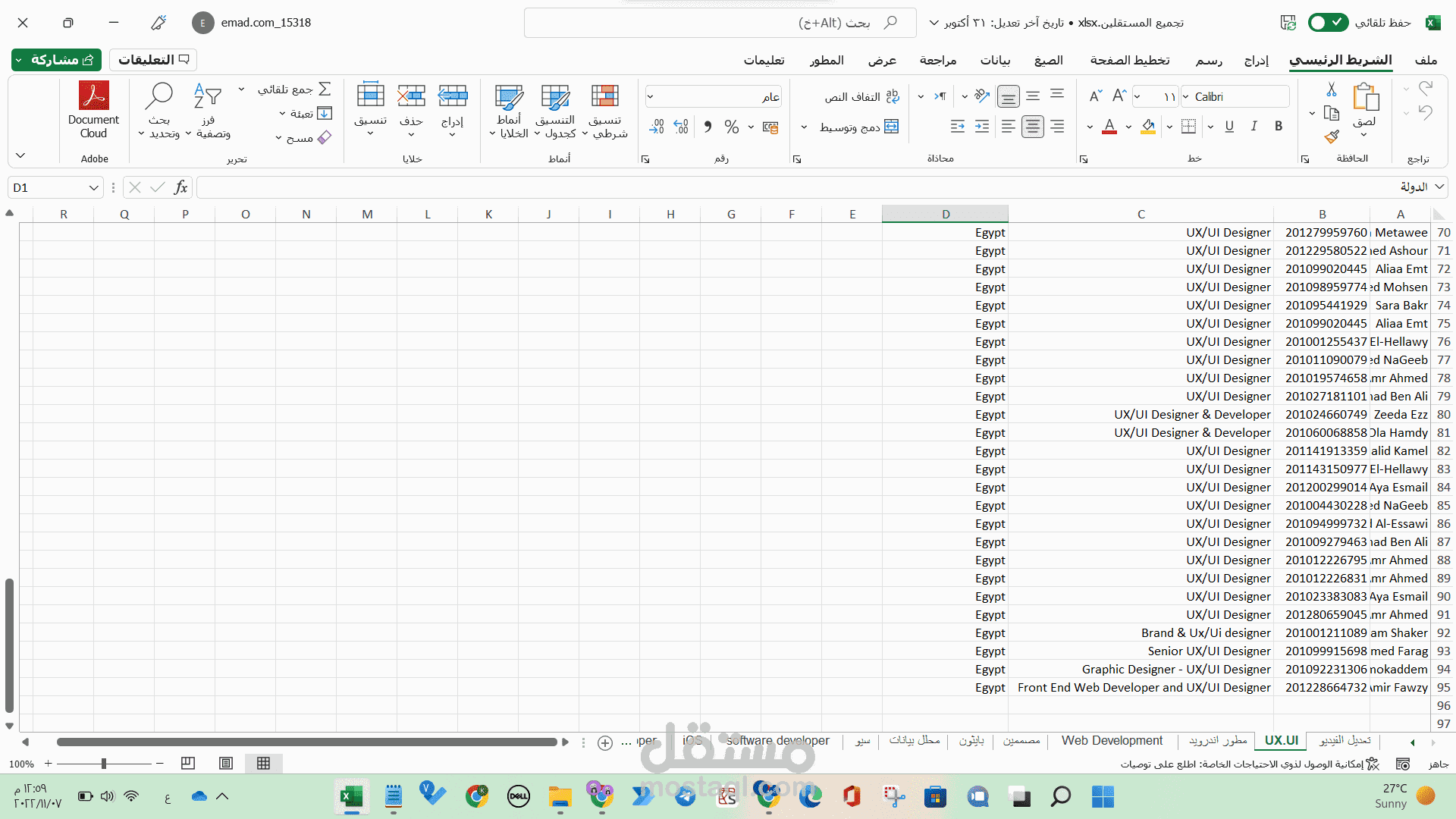1456x819 pixels.
Task: Switch to Web Development sheet tab
Action: 1112,741
